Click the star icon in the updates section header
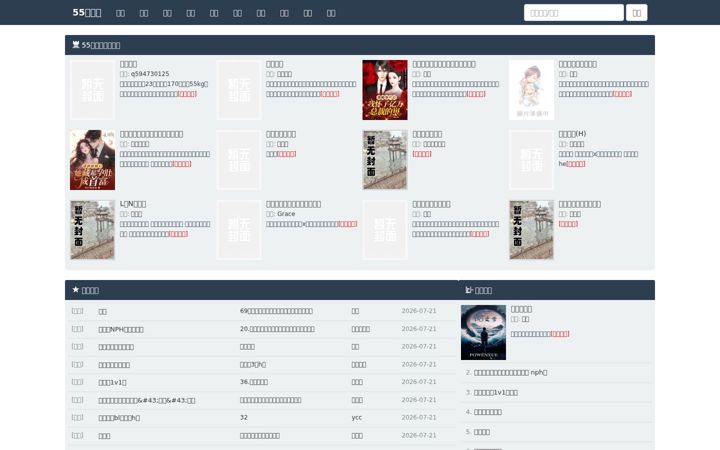This screenshot has width=720, height=450. point(76,290)
